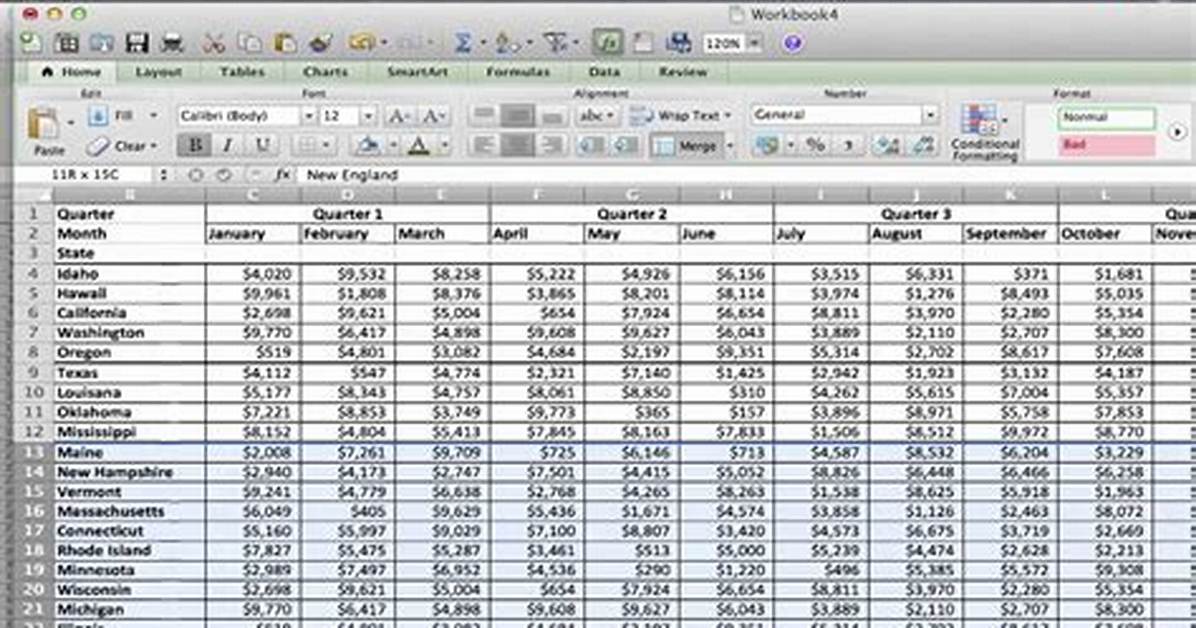This screenshot has height=628, width=1196.
Task: Click the formula bar showing New England
Action: click(748, 175)
